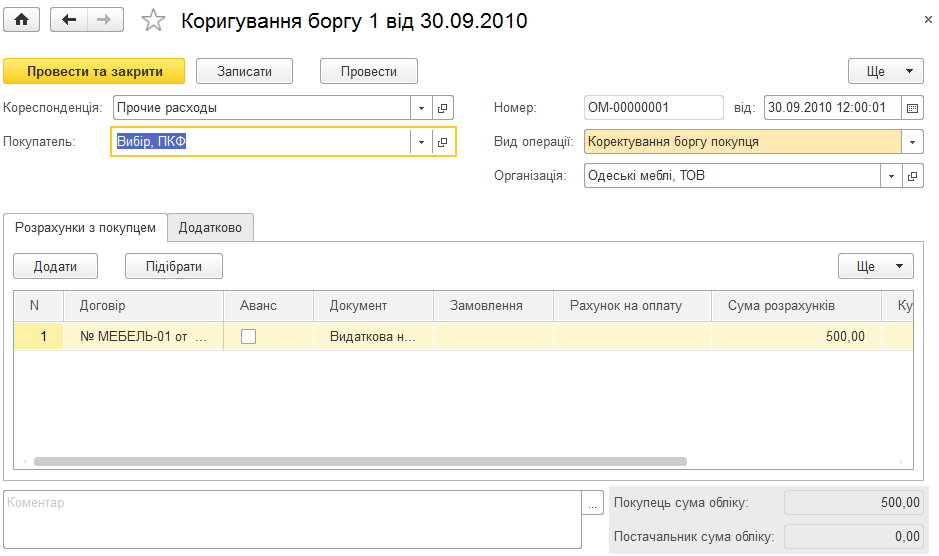Move the table horizontal scrollbar
The width and height of the screenshot is (939, 556).
point(361,461)
